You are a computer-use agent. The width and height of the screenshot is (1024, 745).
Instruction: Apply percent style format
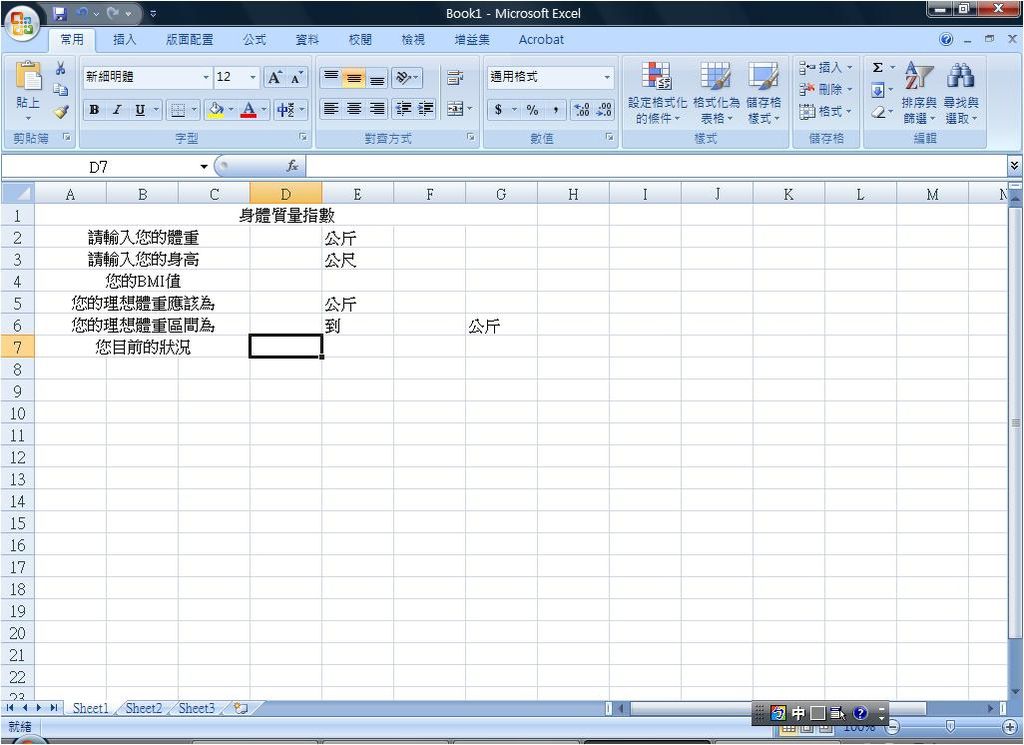(x=533, y=110)
